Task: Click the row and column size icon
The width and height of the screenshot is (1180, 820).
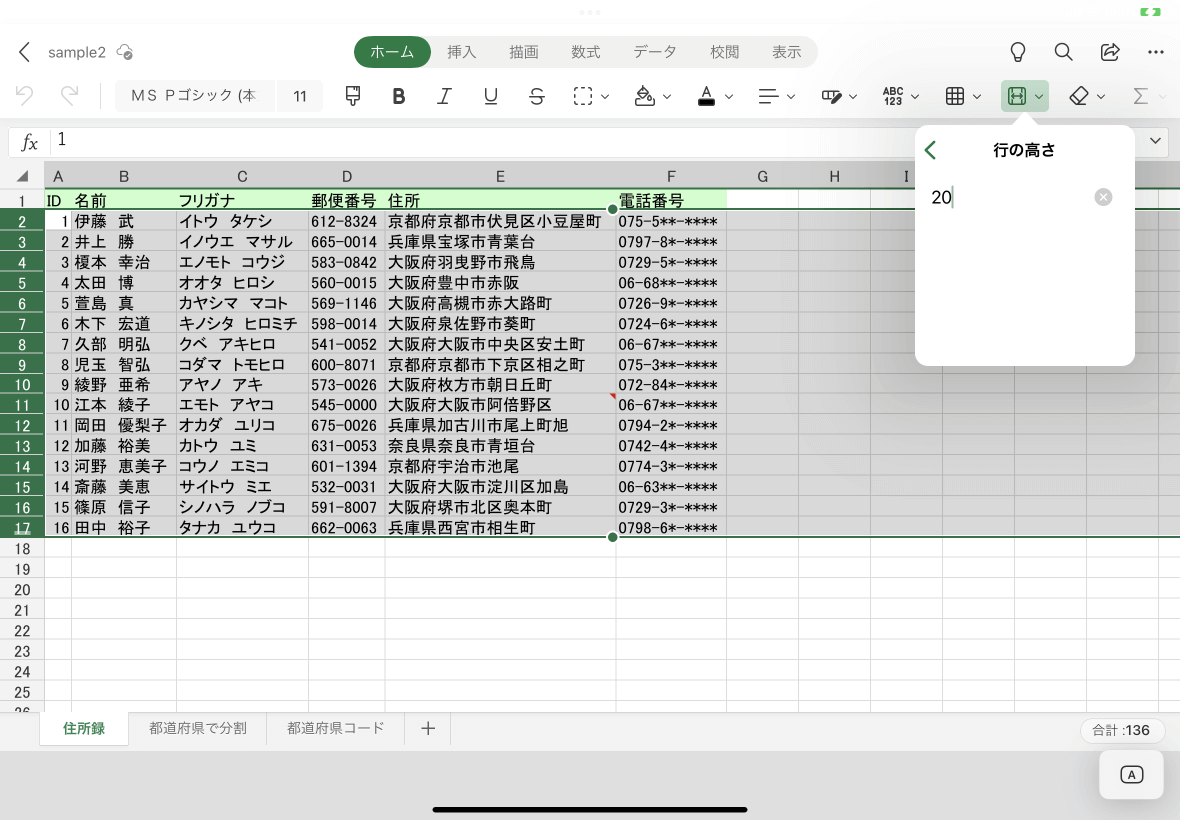Action: 1017,96
